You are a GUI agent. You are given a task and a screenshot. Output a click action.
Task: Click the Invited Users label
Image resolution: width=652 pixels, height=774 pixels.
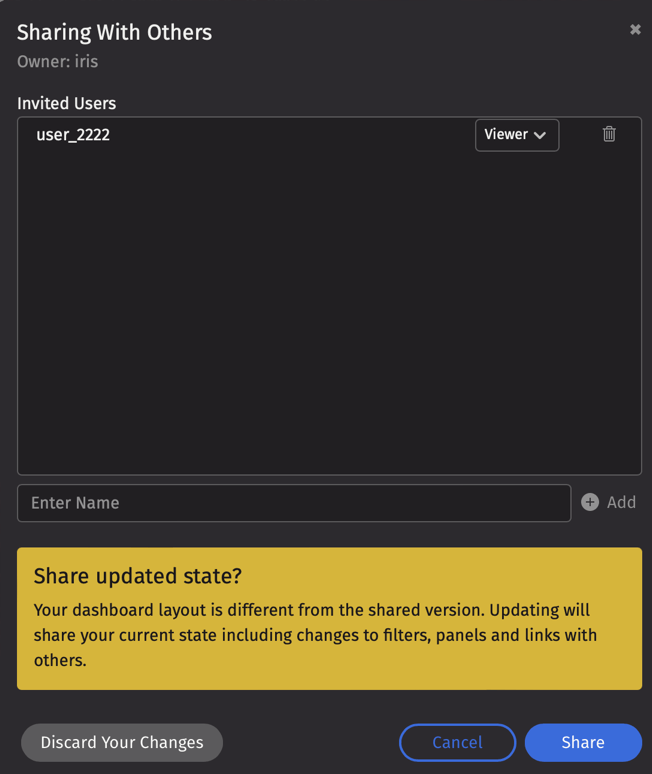(x=66, y=103)
